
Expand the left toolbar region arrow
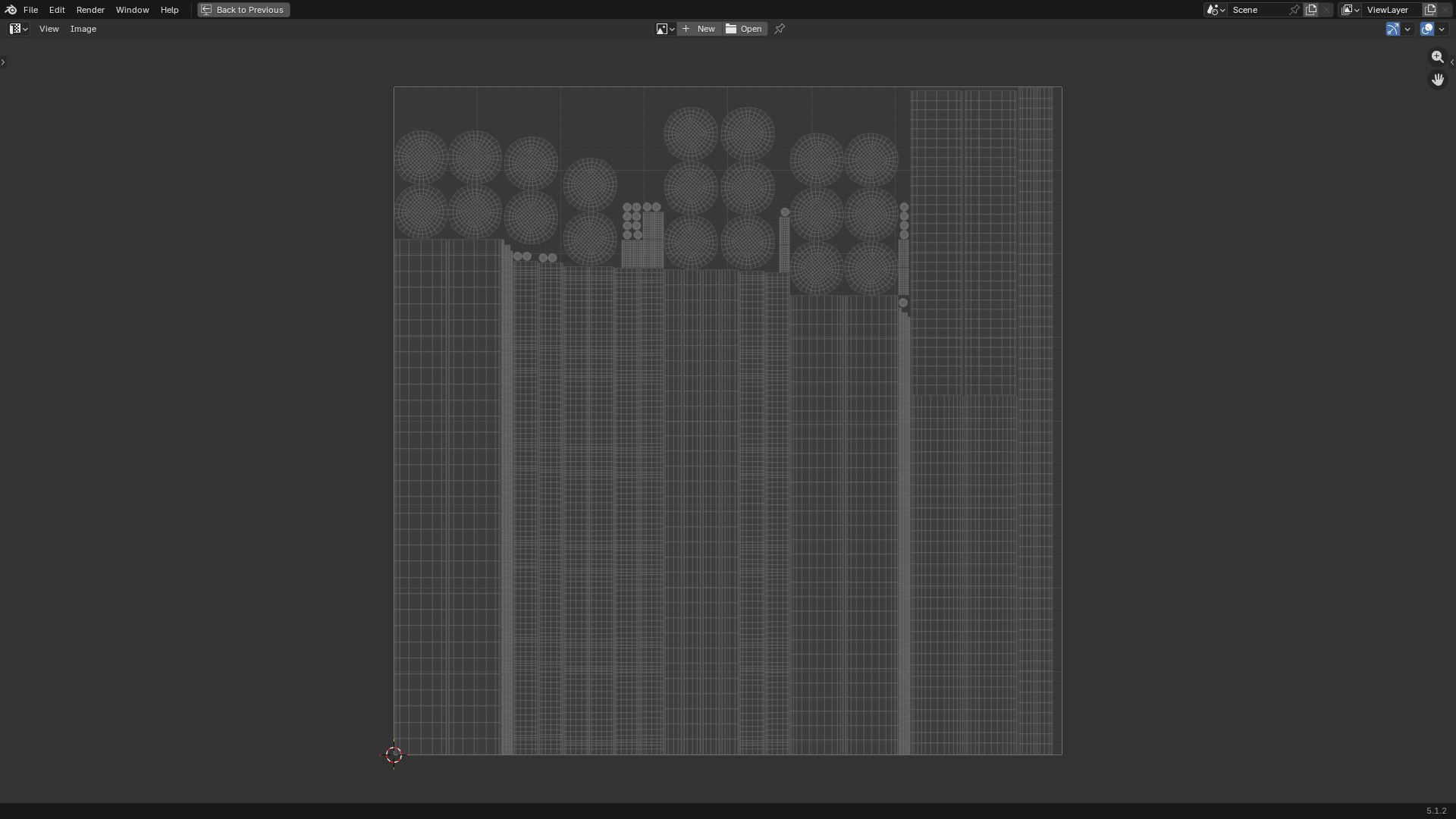click(3, 62)
